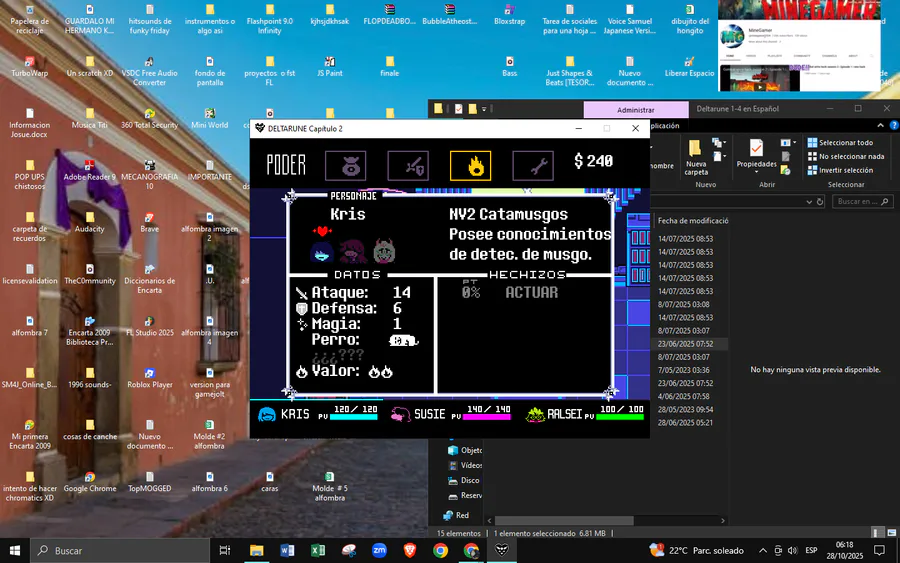Open the YouTube MineGamer thumbnail window
The height and width of the screenshot is (563, 900).
click(x=799, y=45)
